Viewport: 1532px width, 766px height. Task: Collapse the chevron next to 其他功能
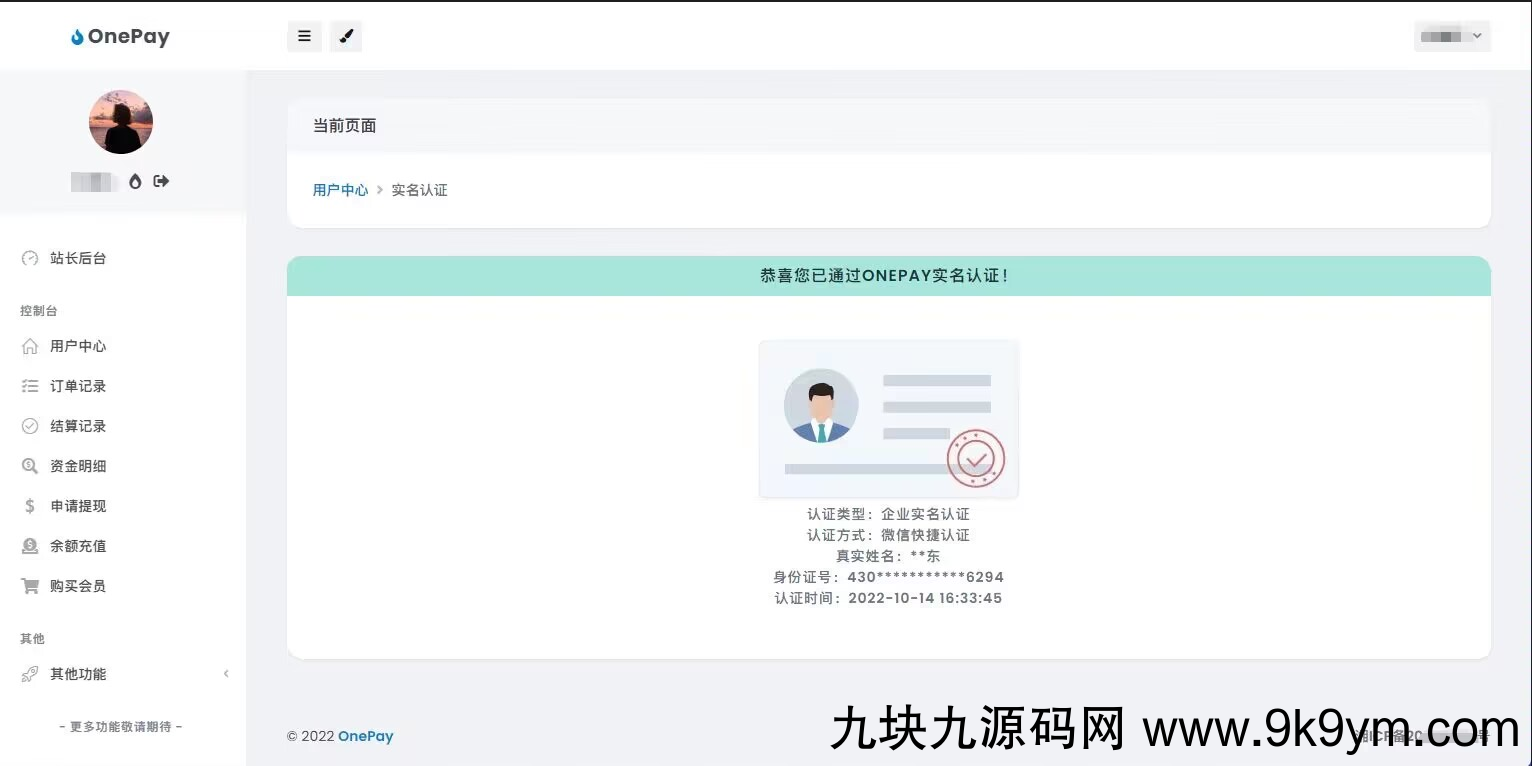coord(226,673)
